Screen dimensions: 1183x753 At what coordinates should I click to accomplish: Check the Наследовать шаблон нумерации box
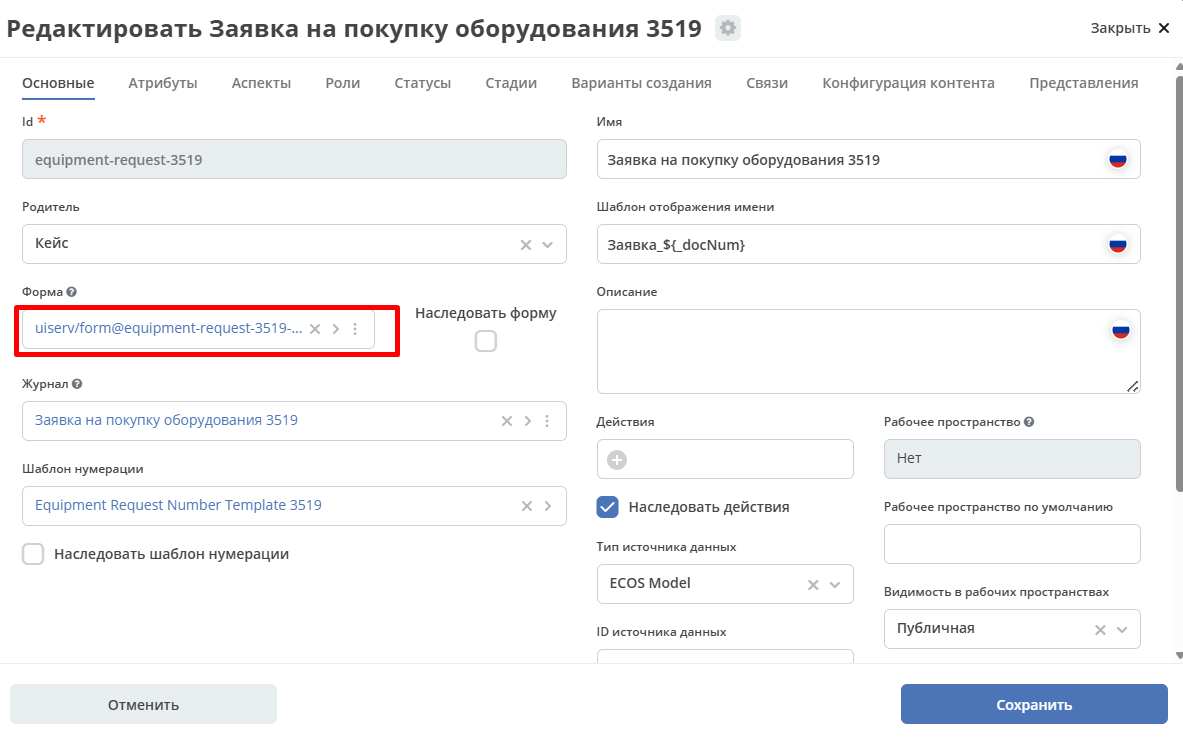[33, 554]
